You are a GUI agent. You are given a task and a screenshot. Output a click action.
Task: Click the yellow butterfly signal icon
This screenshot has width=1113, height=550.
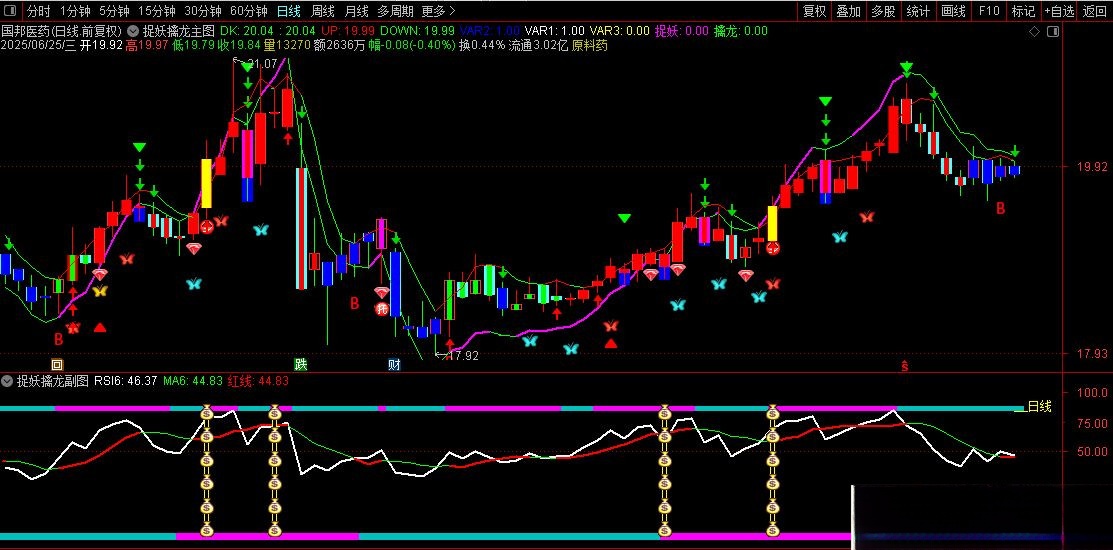99,291
